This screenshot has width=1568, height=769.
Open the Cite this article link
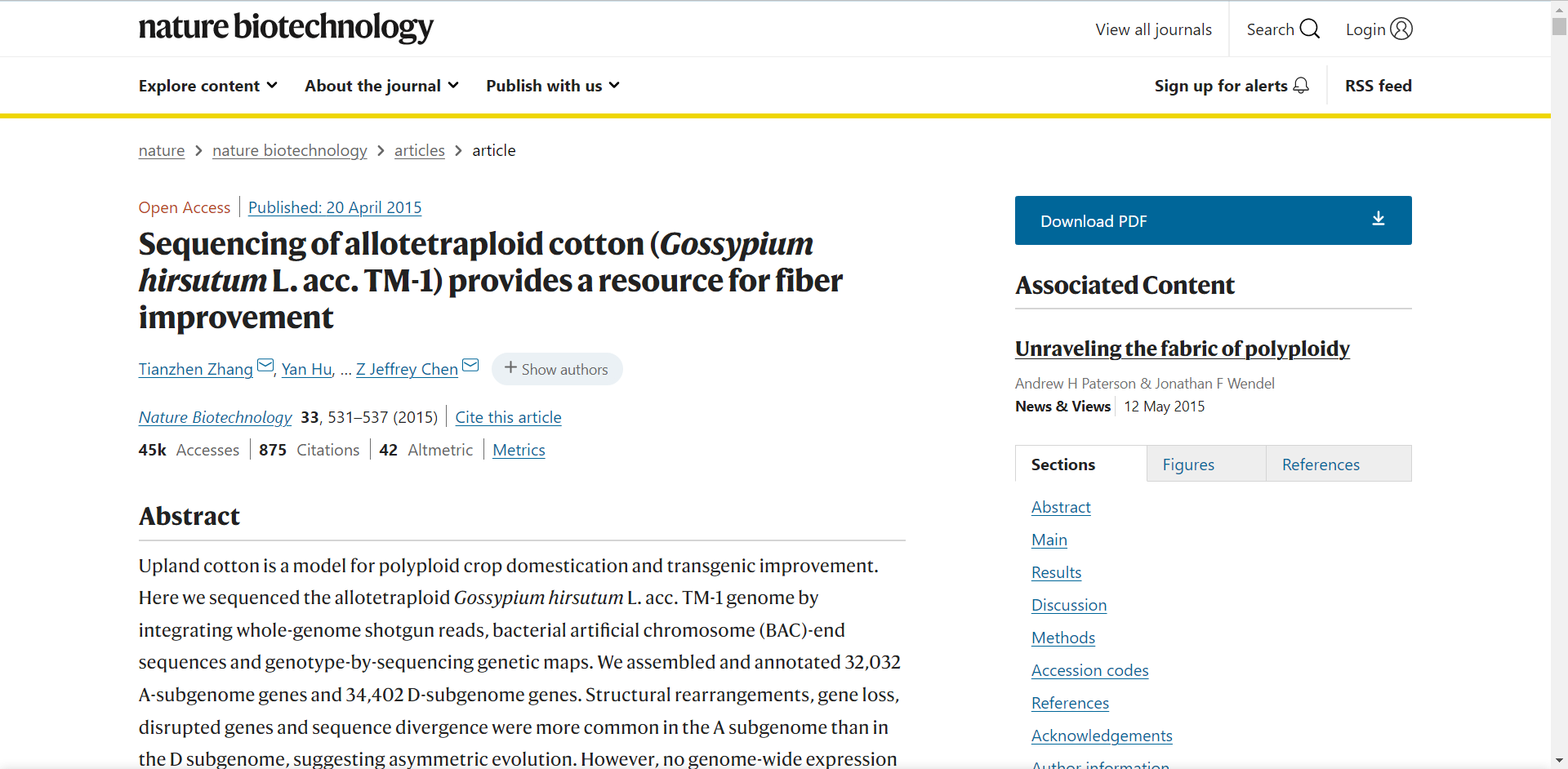tap(508, 417)
